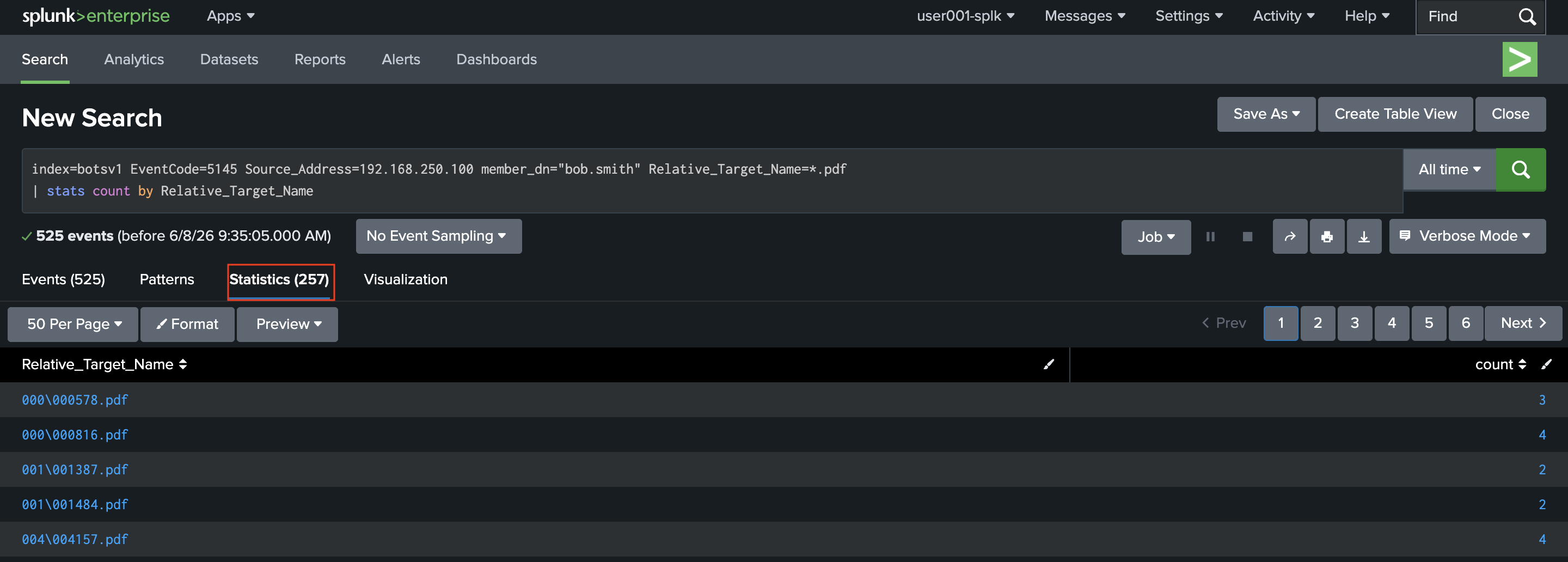Print the search results

pyautogui.click(x=1327, y=236)
